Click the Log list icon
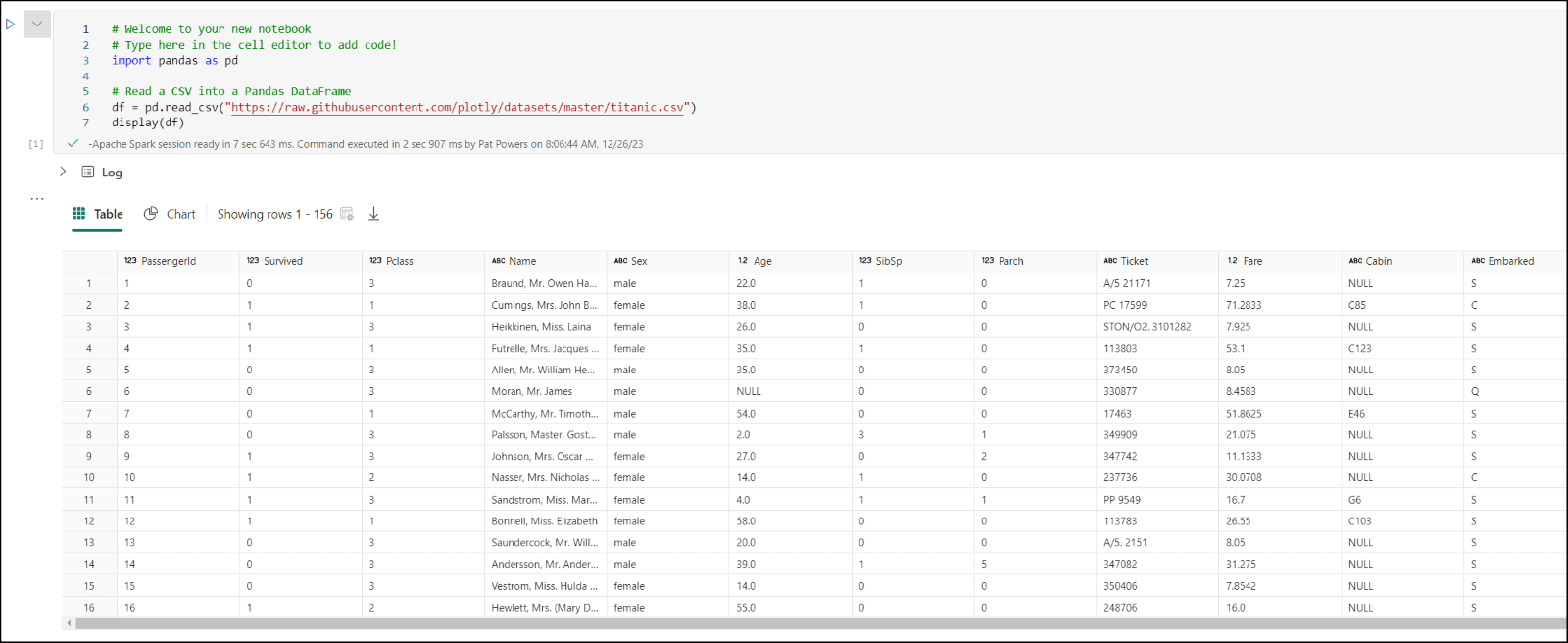 click(x=88, y=173)
